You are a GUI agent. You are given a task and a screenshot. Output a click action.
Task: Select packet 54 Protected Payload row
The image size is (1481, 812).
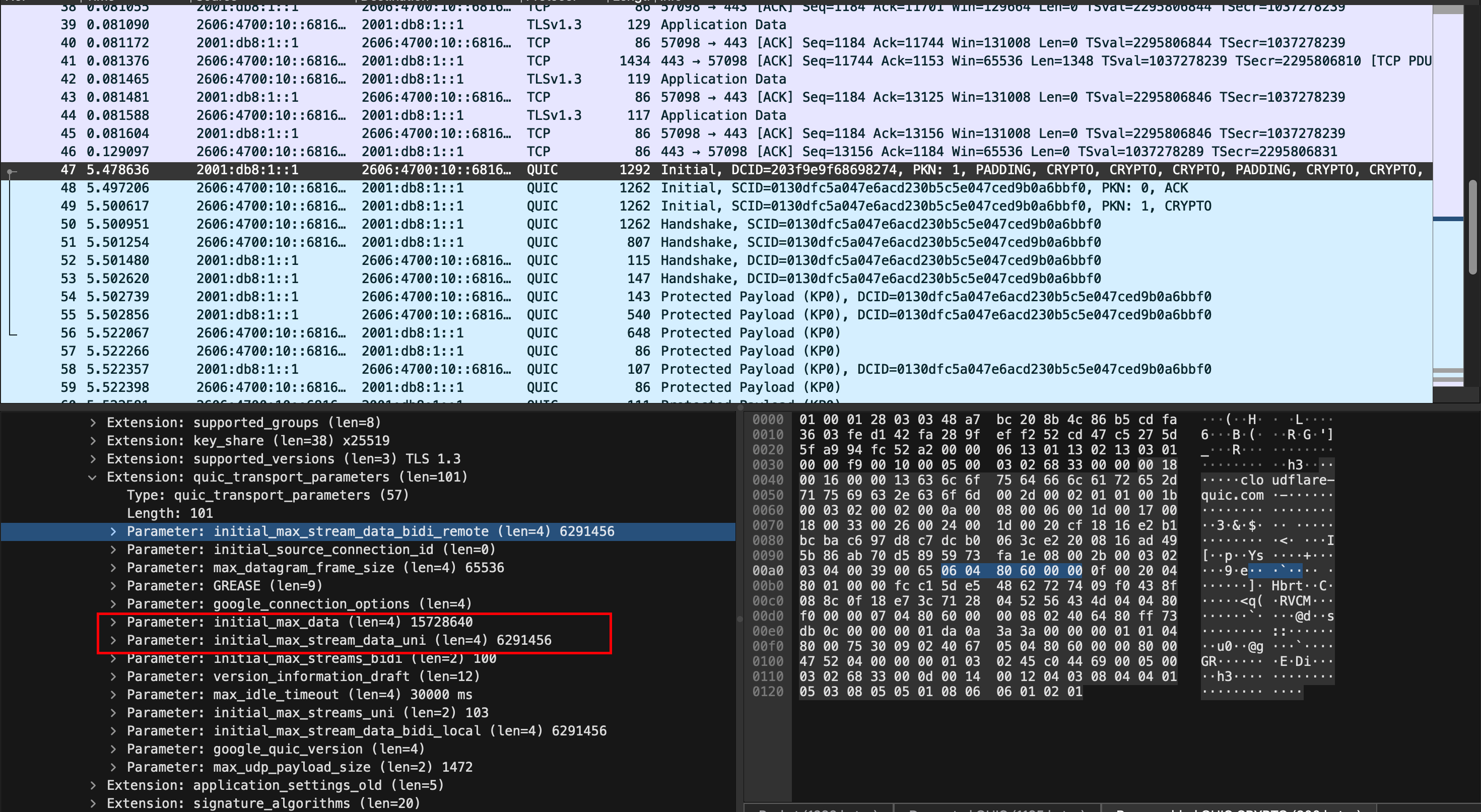[x=716, y=297]
